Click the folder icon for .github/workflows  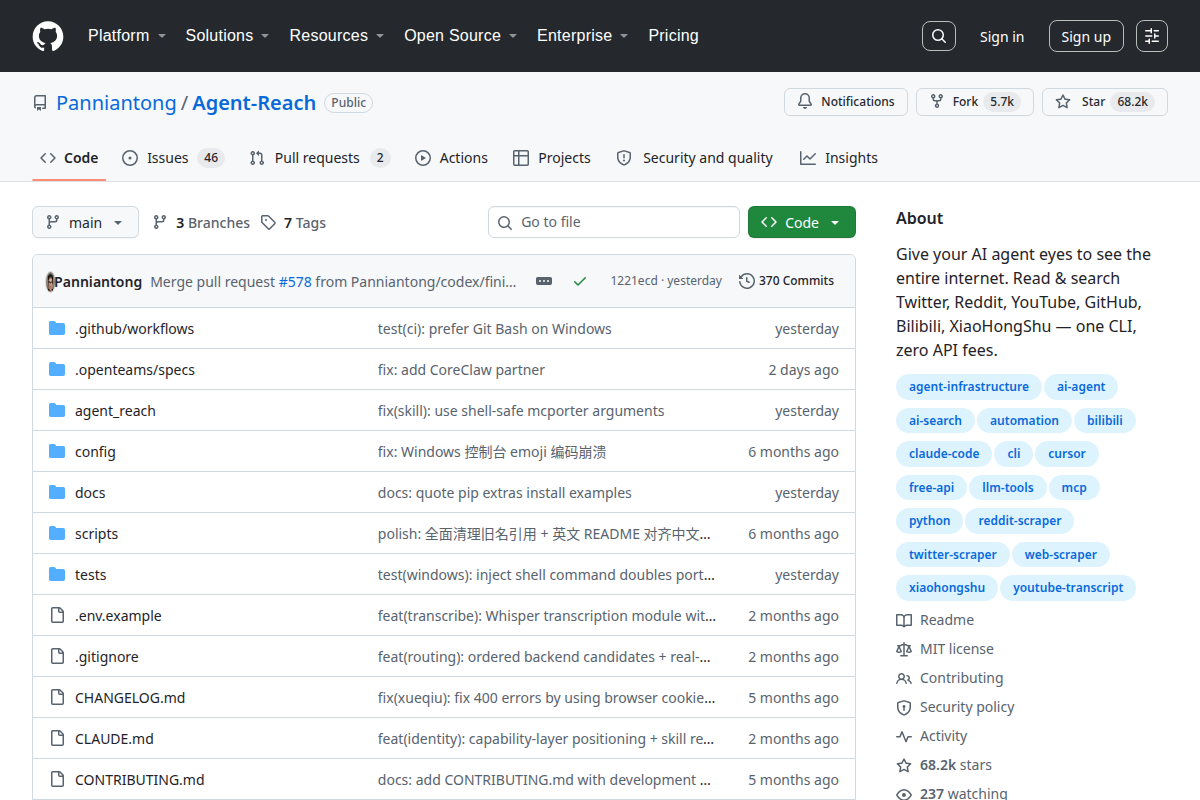tap(57, 329)
